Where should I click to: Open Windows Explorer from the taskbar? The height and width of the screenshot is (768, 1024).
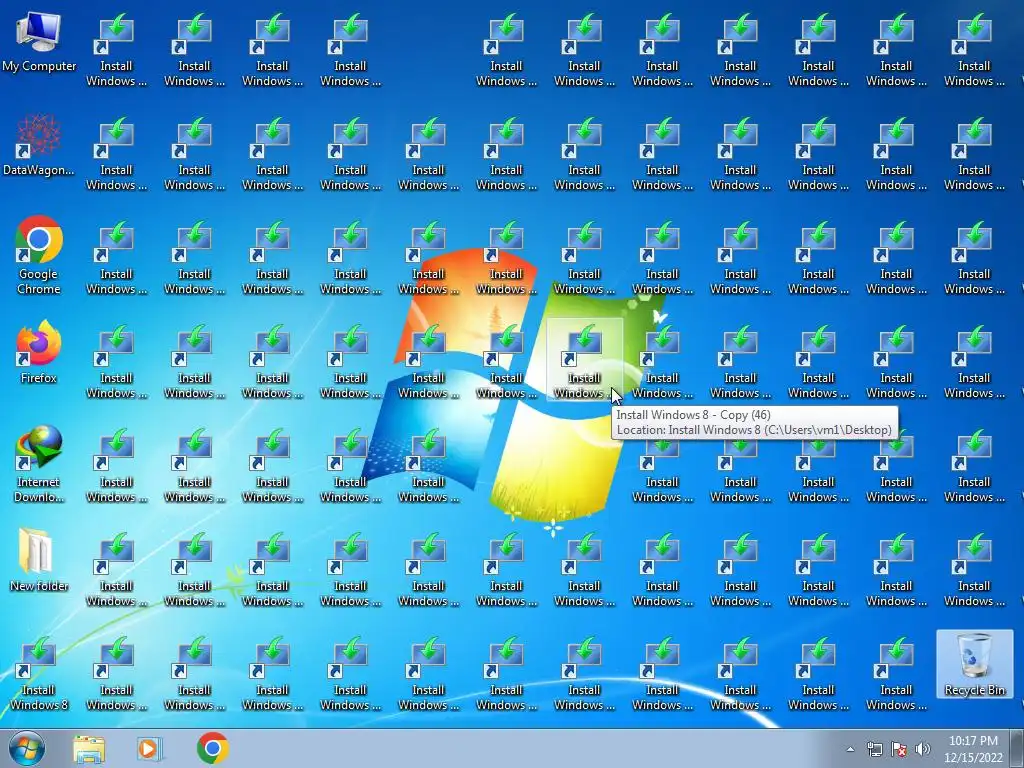(x=89, y=749)
